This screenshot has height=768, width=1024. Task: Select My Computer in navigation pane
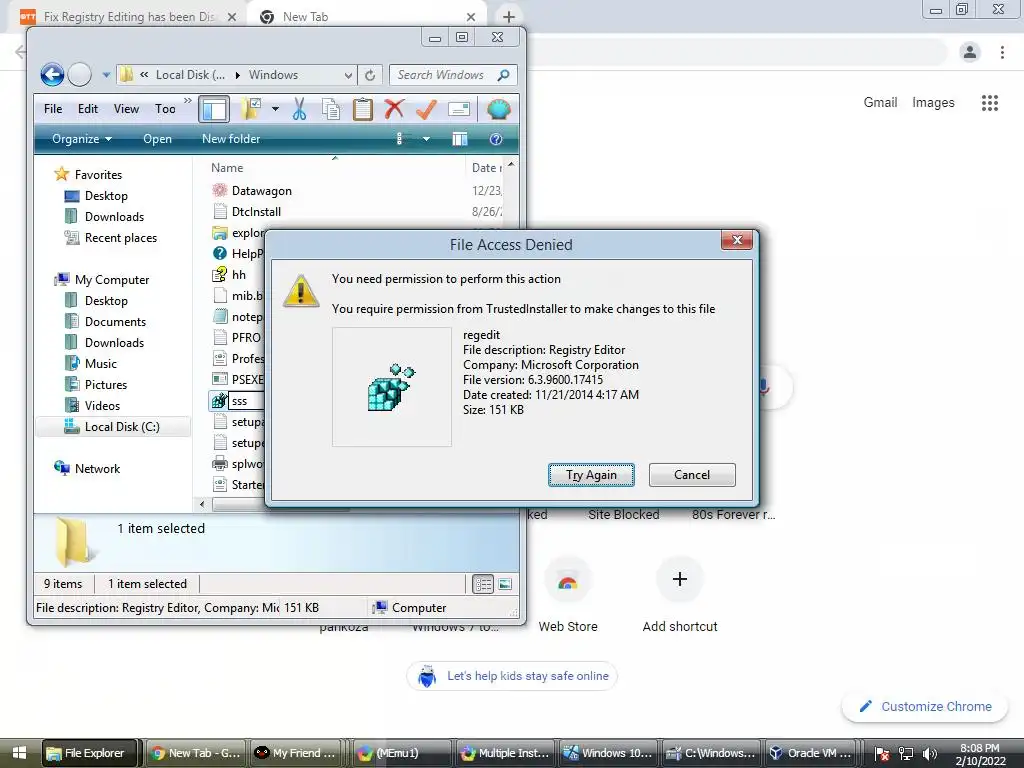coord(112,280)
